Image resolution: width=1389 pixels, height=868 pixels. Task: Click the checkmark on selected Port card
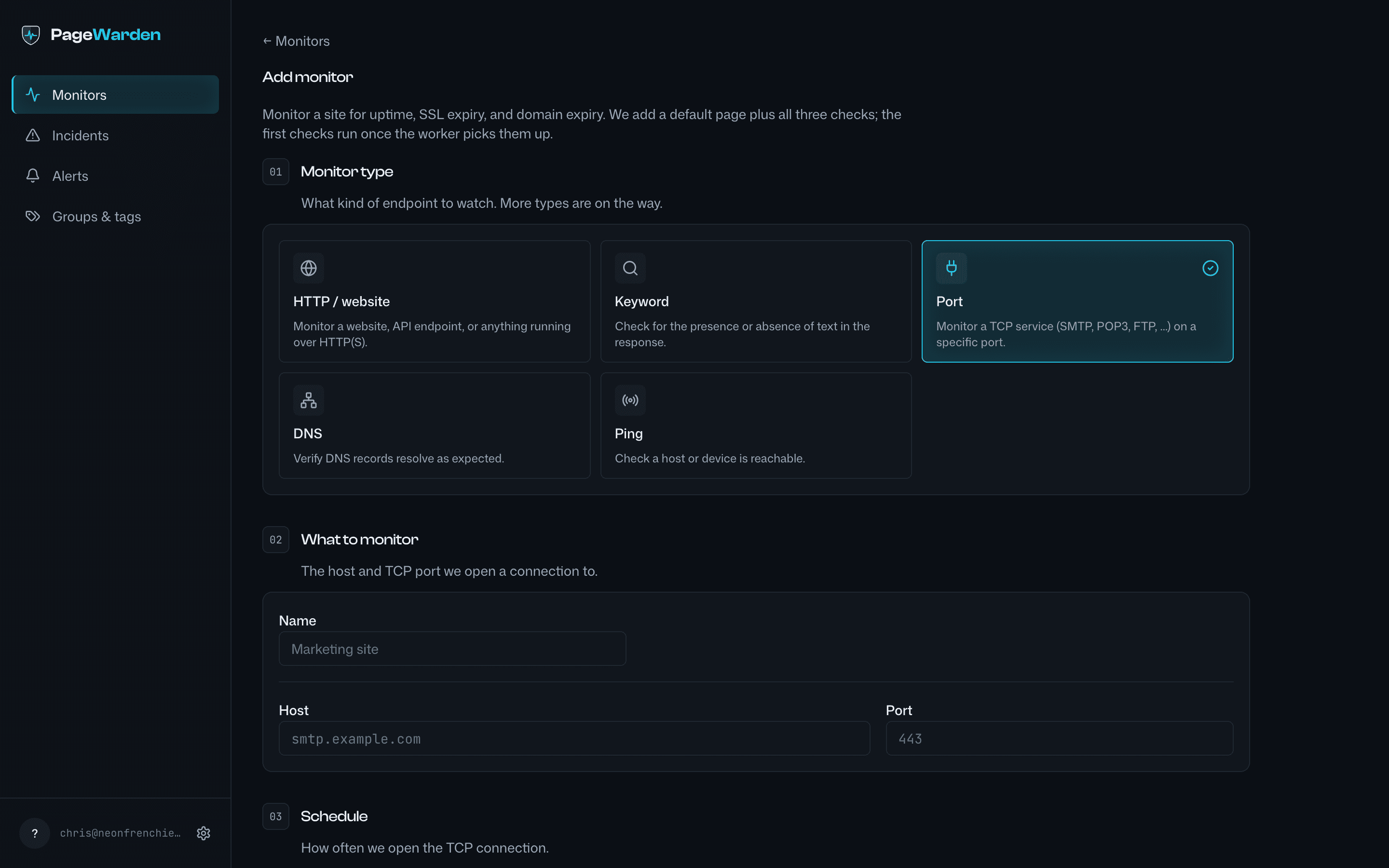[x=1211, y=268]
